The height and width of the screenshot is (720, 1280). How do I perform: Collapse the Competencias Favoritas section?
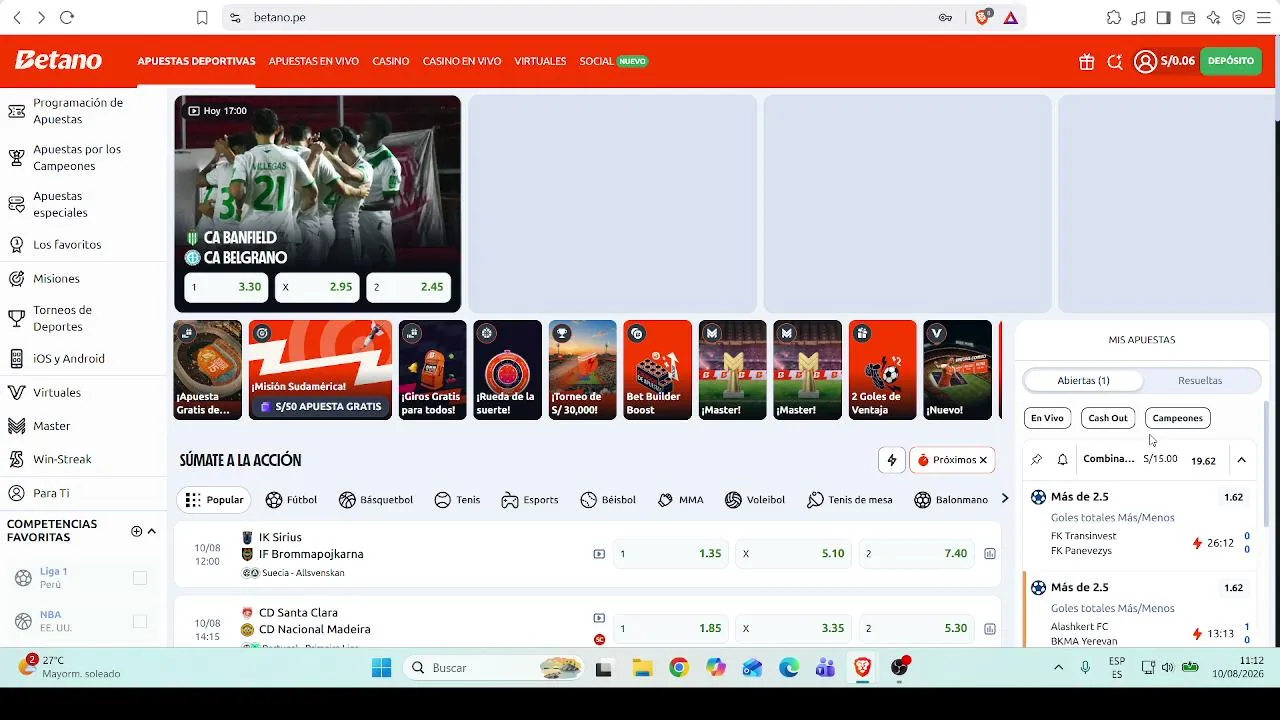click(152, 531)
